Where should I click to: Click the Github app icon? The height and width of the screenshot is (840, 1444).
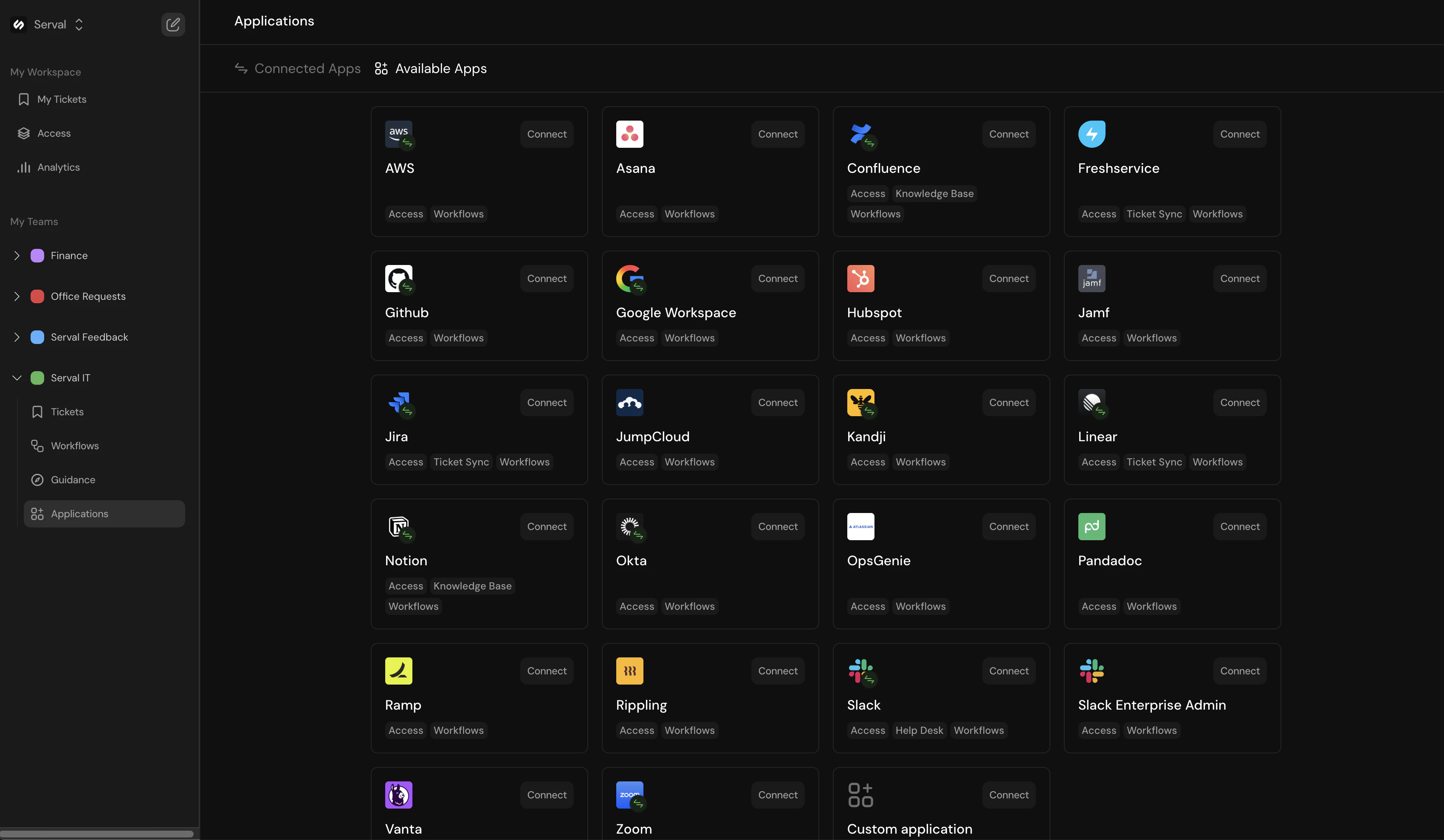[398, 279]
